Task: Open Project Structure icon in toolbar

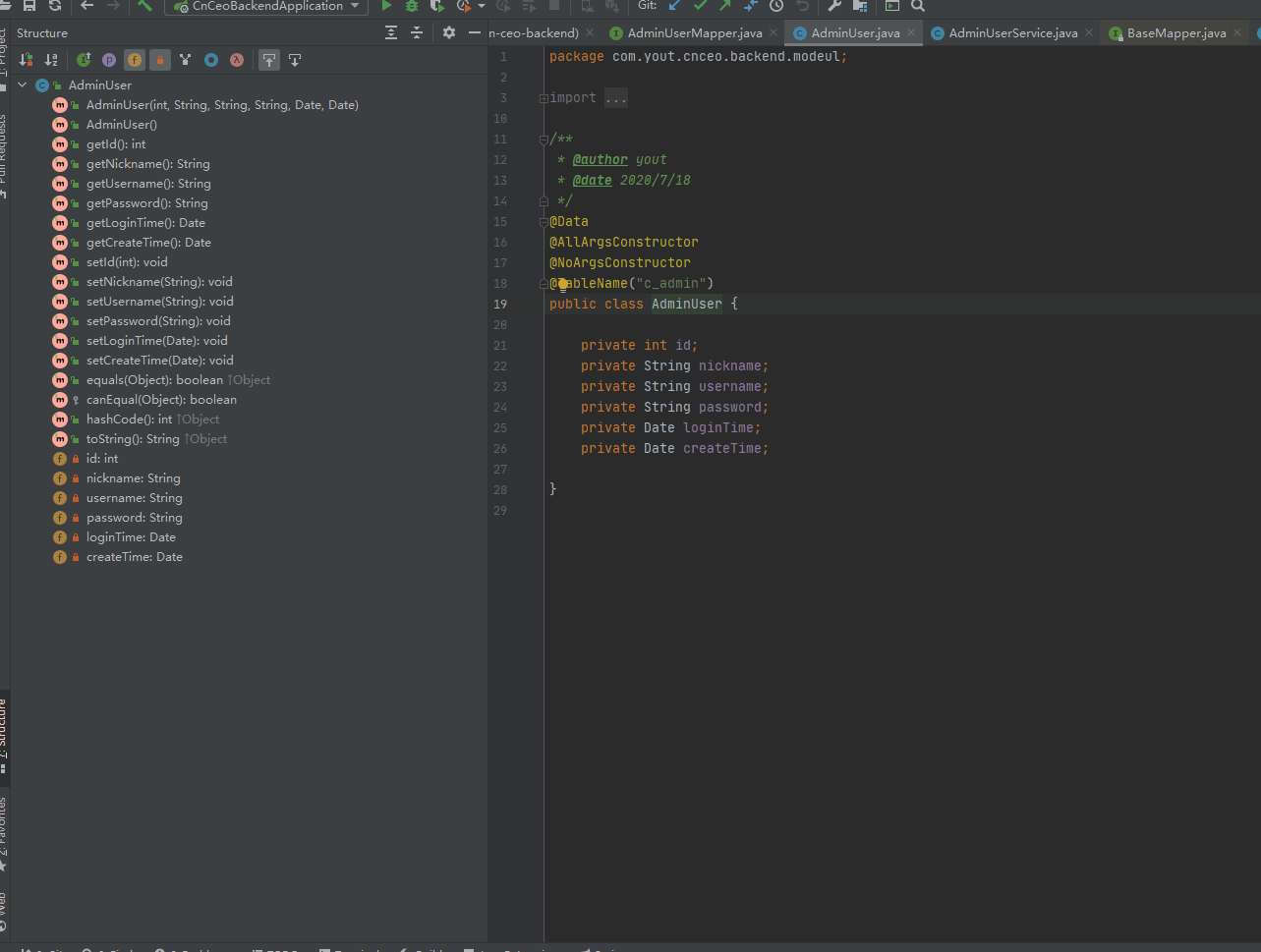Action: 860,6
